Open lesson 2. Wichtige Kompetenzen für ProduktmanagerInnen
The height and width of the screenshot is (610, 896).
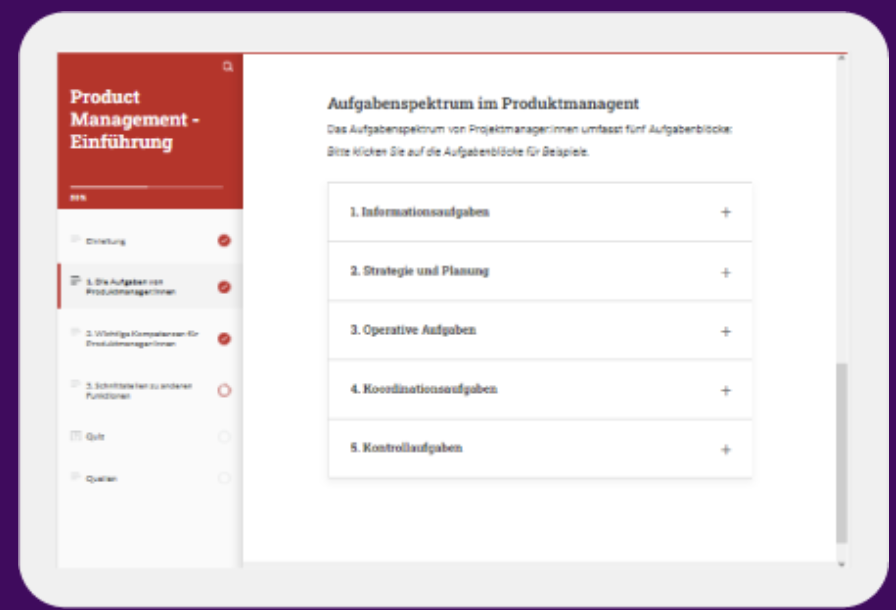coord(150,338)
